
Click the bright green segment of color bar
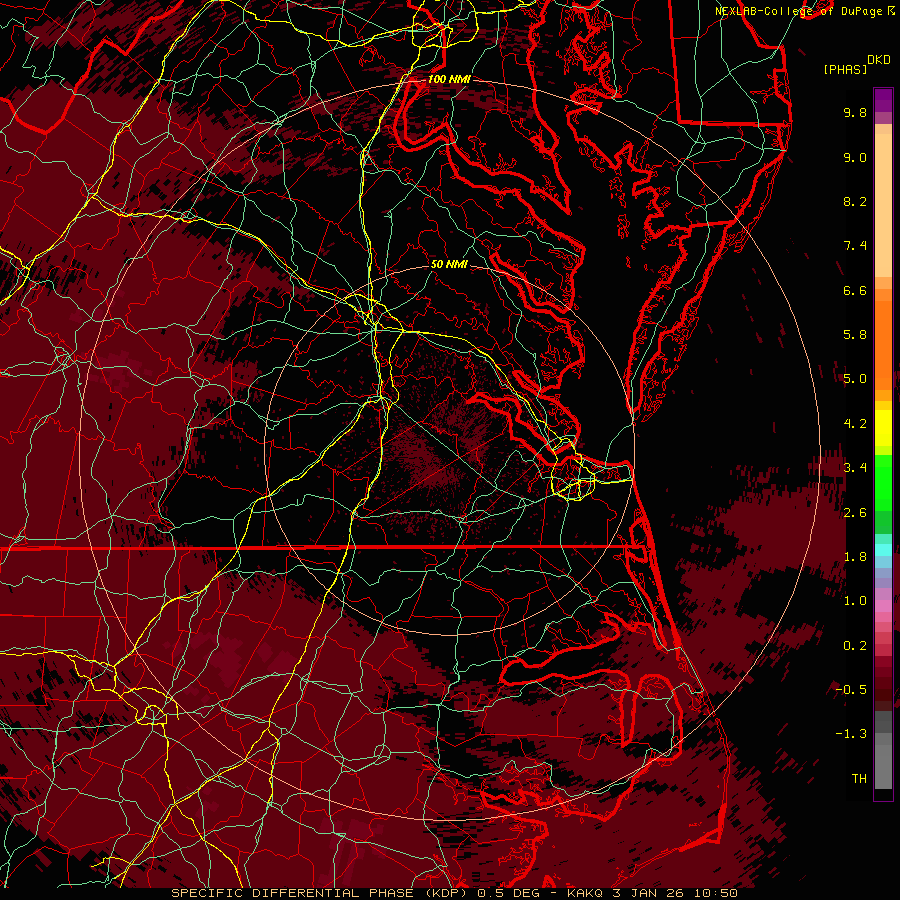click(x=883, y=482)
